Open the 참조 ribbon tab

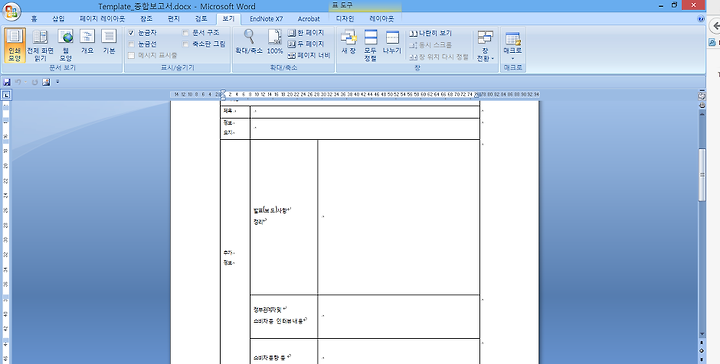(x=146, y=19)
